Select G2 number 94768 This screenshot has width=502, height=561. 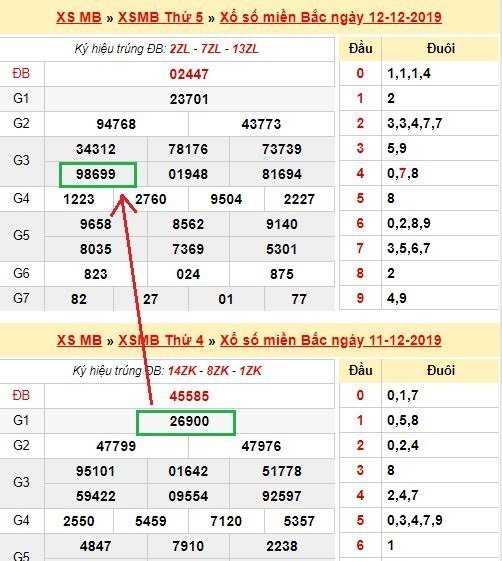coord(116,124)
